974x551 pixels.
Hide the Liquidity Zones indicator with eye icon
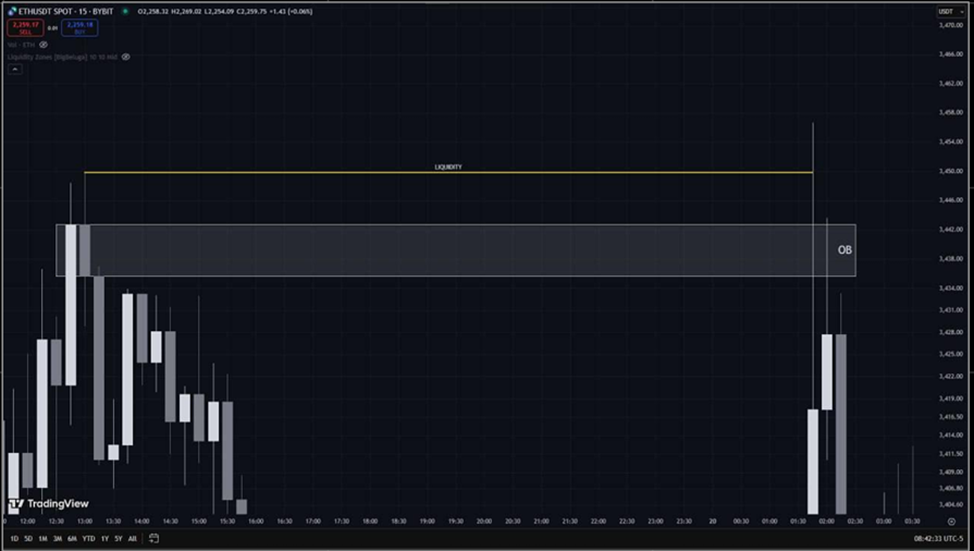coord(126,57)
